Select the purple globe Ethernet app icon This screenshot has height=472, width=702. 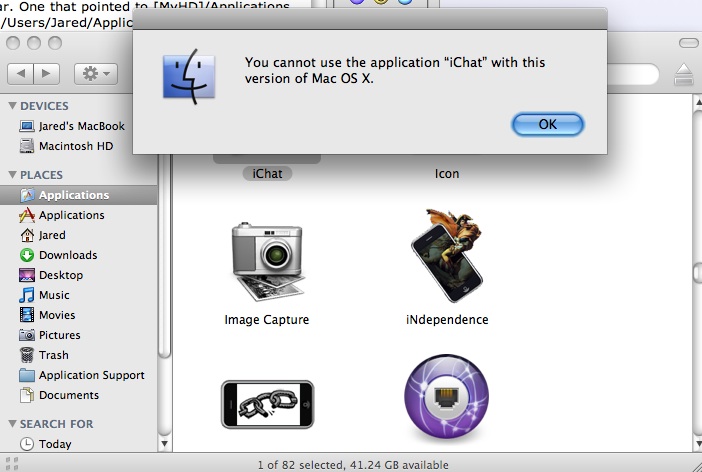coord(446,396)
